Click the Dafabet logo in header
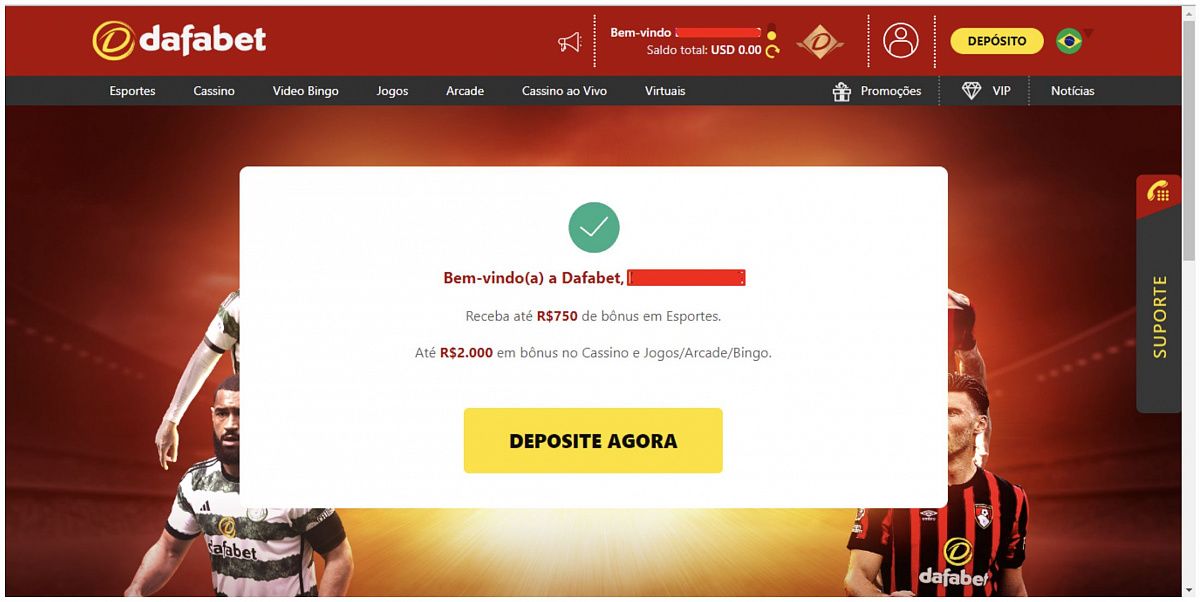The image size is (1200, 602). pos(179,40)
